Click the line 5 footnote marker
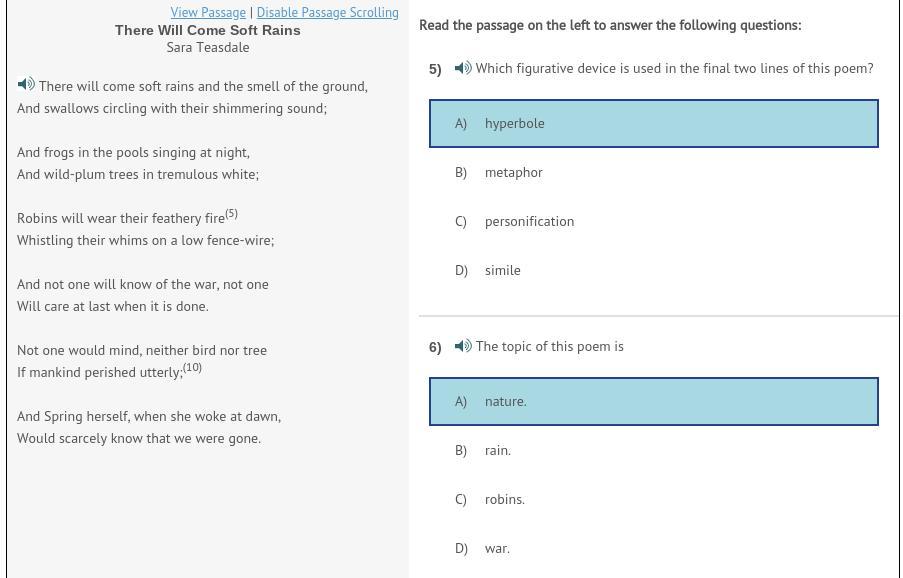The height and width of the screenshot is (578, 903). pos(231,214)
